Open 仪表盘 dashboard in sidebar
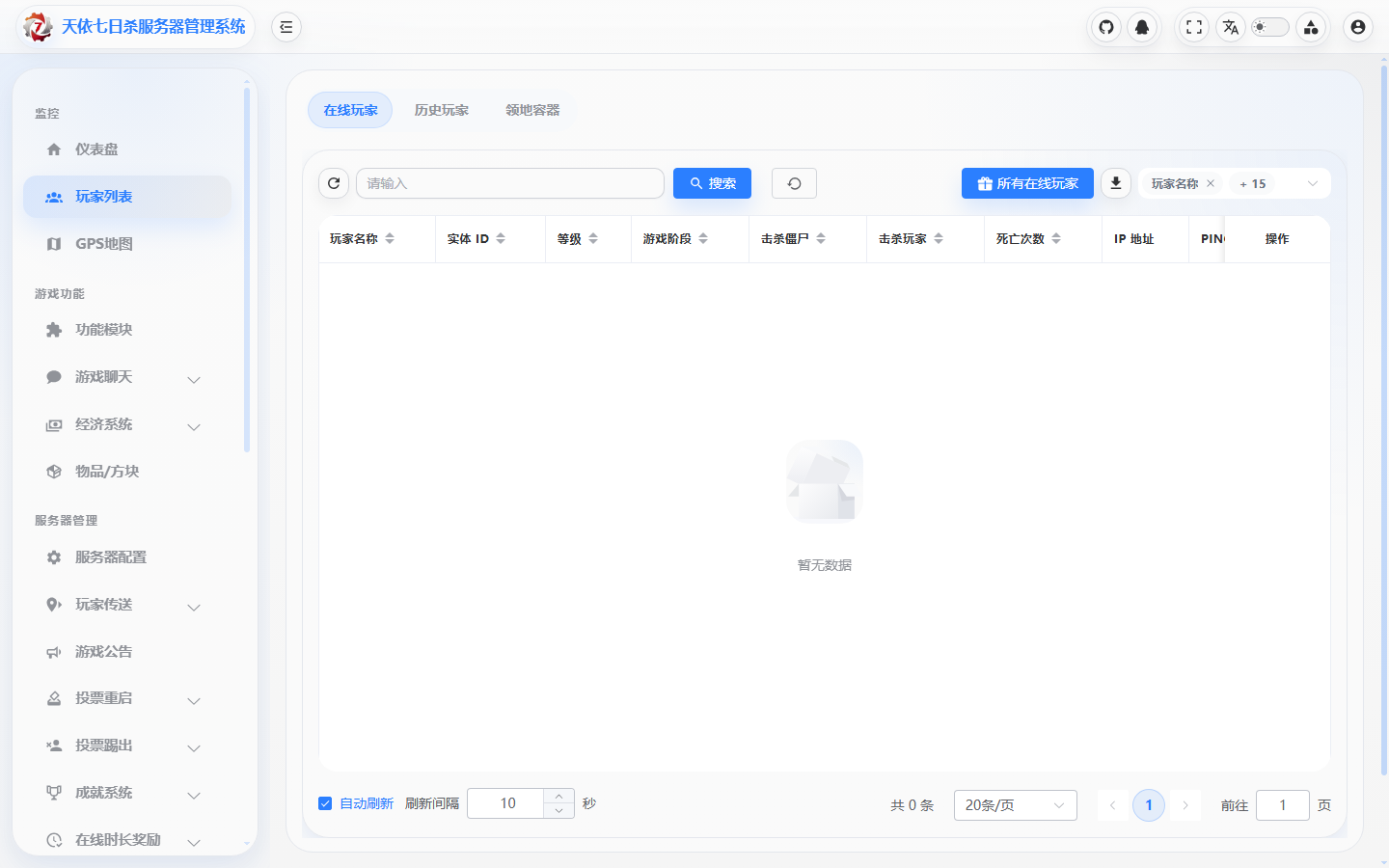This screenshot has width=1389, height=868. tap(127, 149)
